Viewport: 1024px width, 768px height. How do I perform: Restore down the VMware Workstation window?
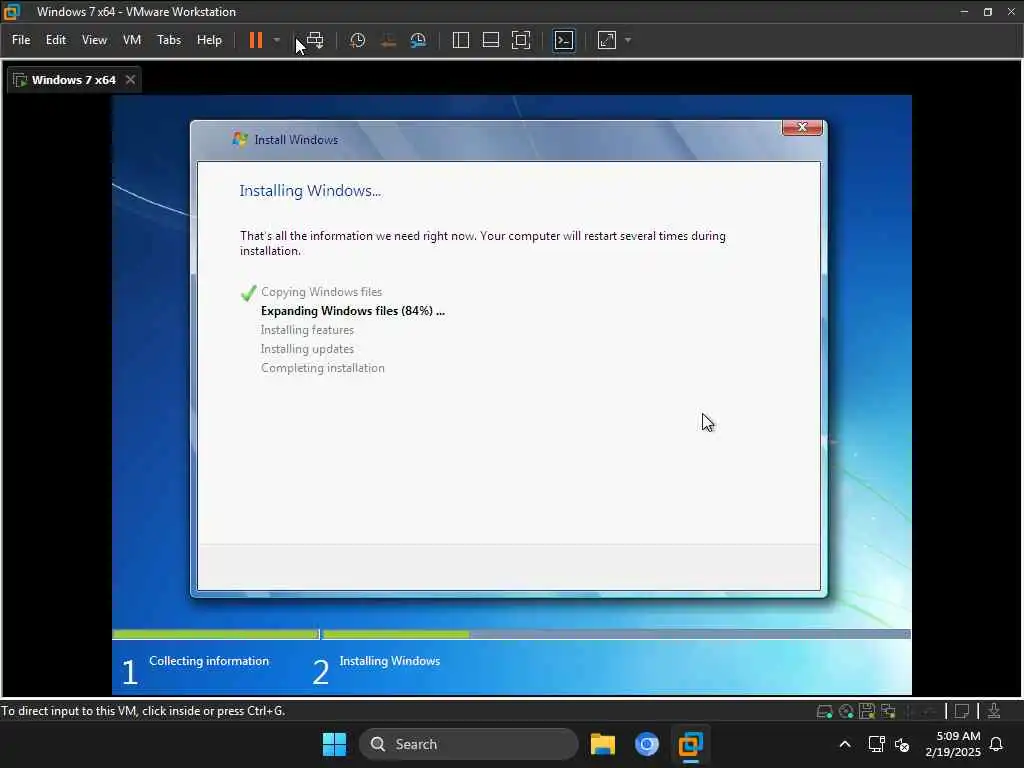[x=987, y=11]
